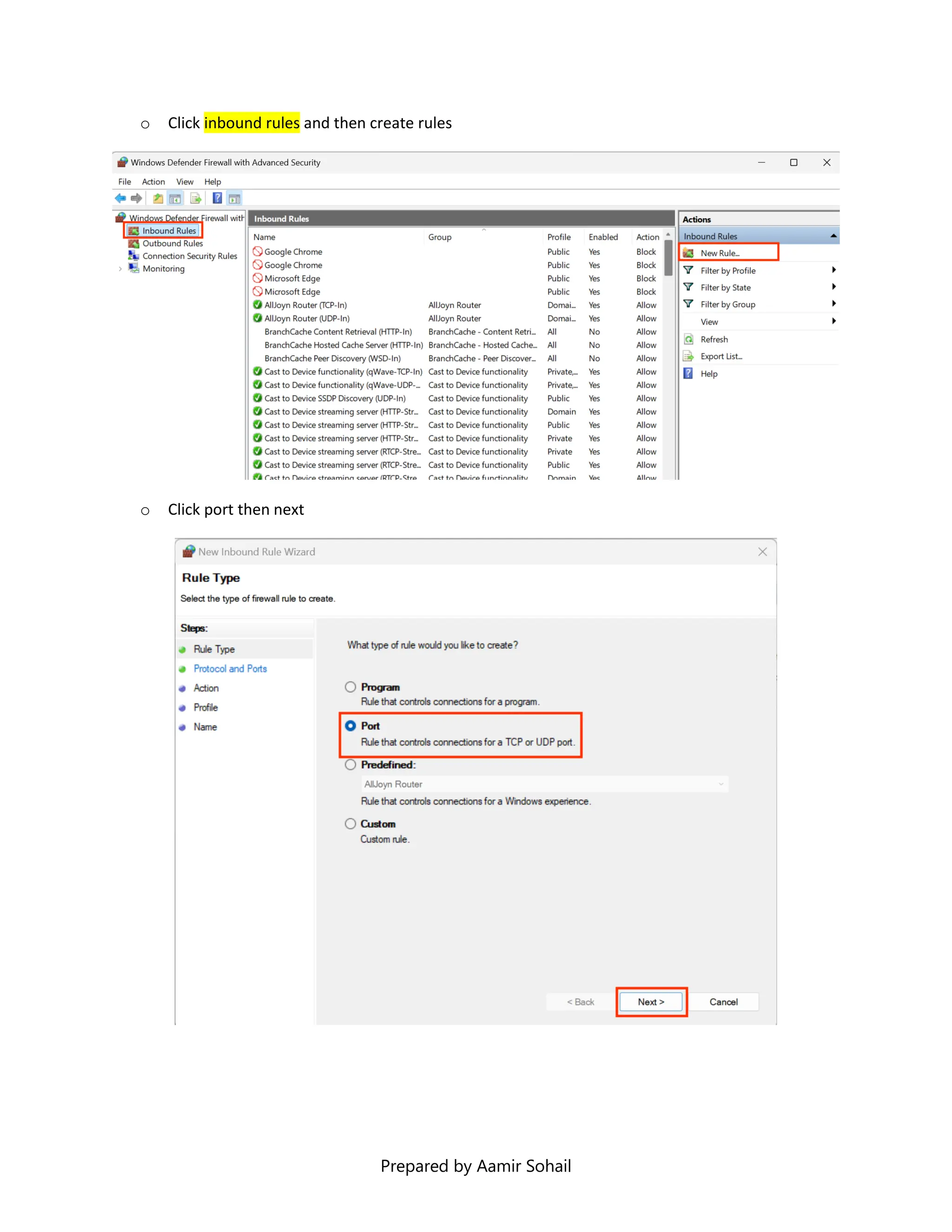
Task: Click the block icon of first Google Chrome rule
Action: click(258, 252)
